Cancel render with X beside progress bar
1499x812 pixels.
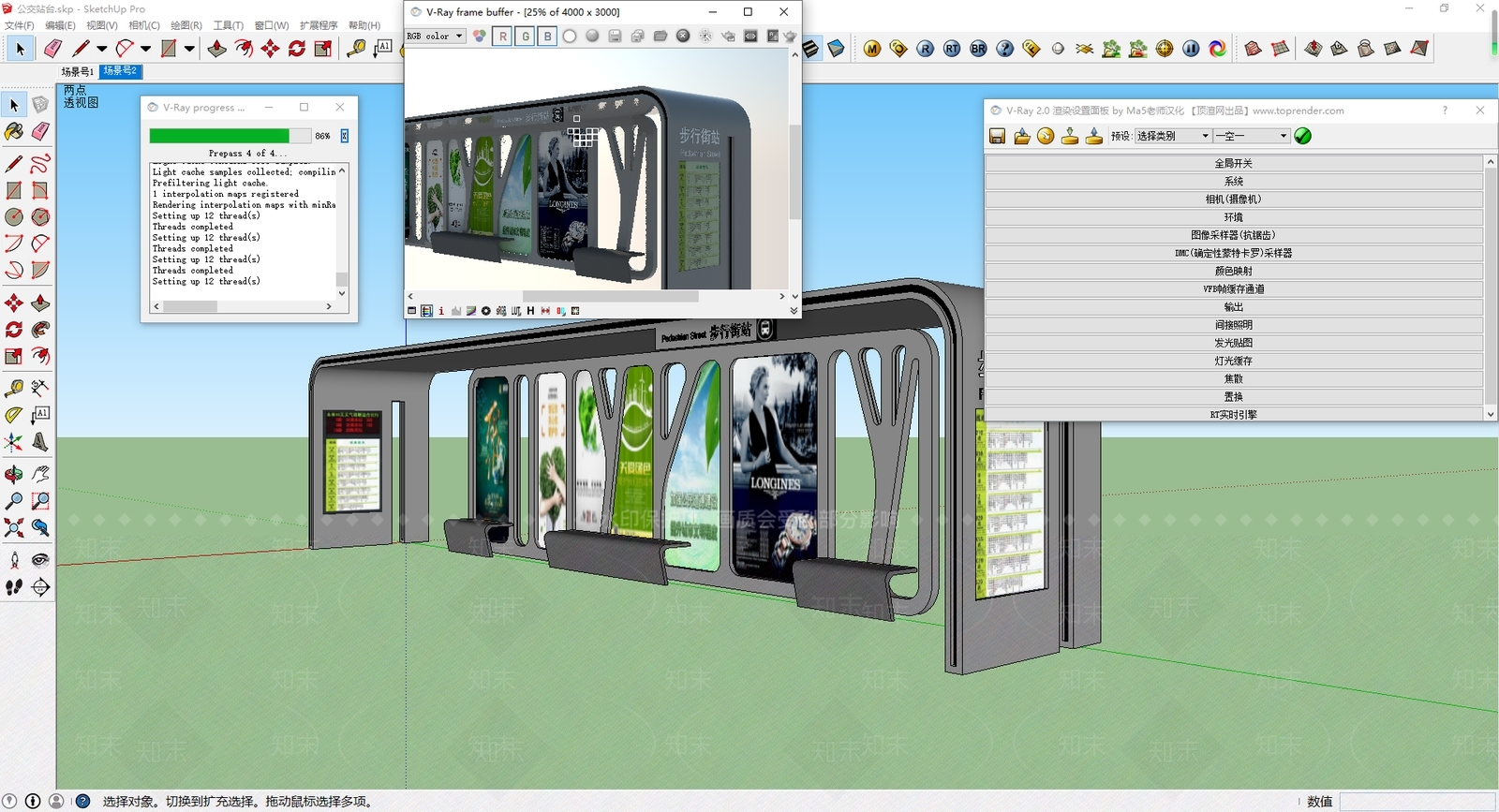point(344,136)
